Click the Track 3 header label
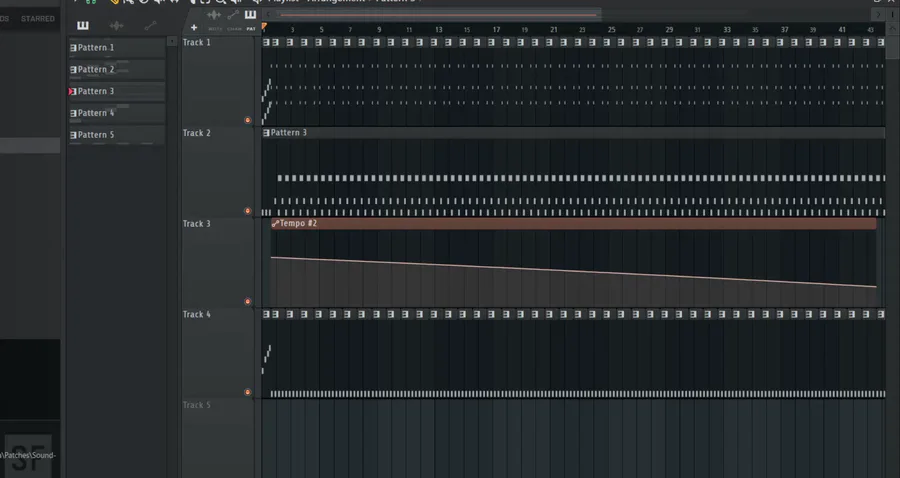The width and height of the screenshot is (900, 478). [x=196, y=224]
